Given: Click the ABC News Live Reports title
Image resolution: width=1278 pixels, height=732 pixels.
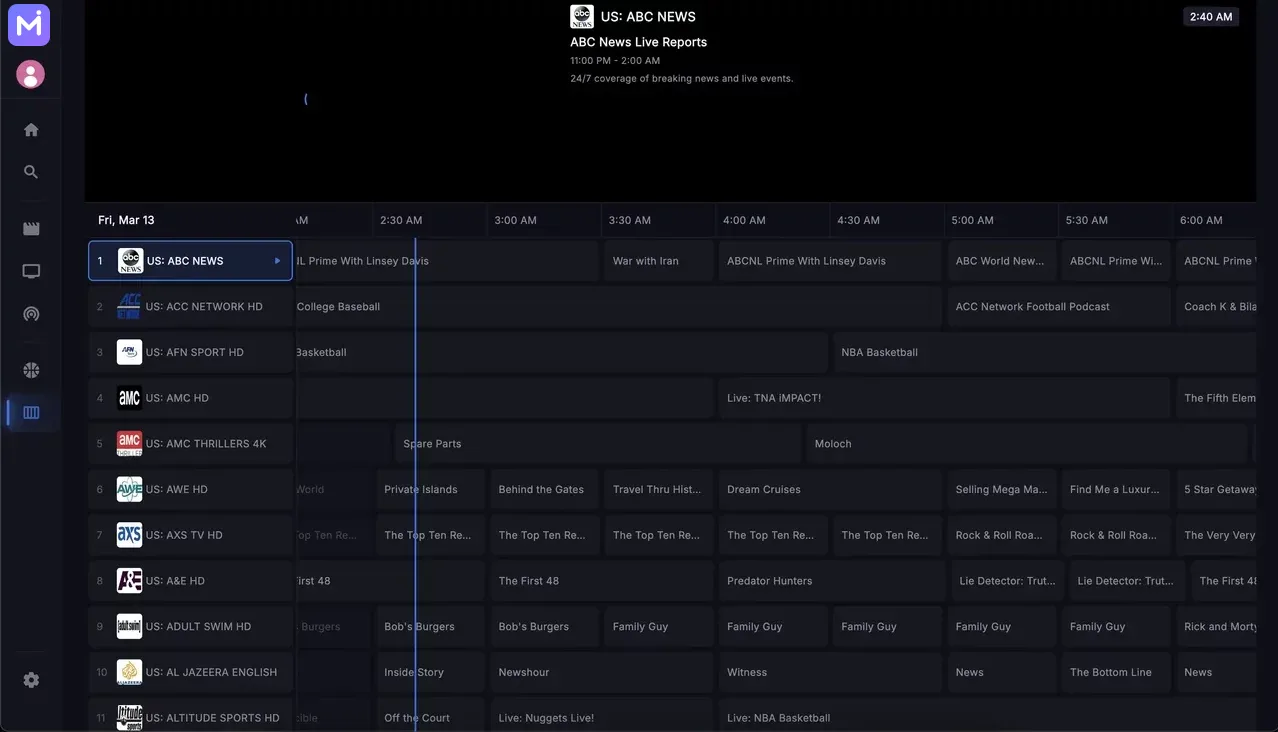Looking at the screenshot, I should (x=638, y=42).
